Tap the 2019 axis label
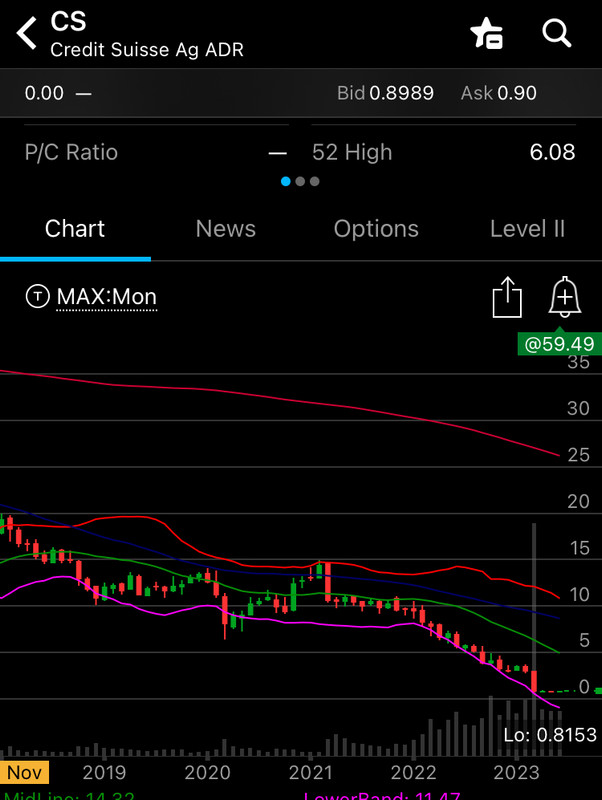The width and height of the screenshot is (602, 800). (x=104, y=772)
